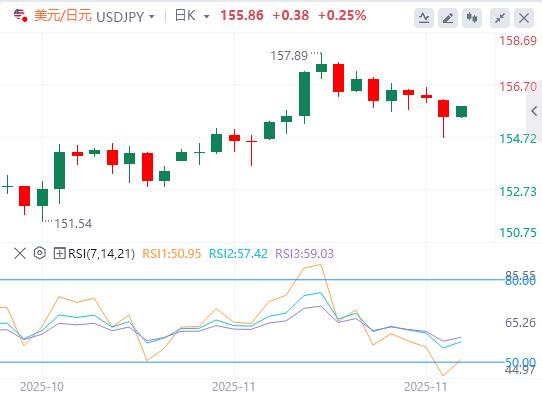
Task: Select the 151.54 low price marker
Action: (x=73, y=223)
